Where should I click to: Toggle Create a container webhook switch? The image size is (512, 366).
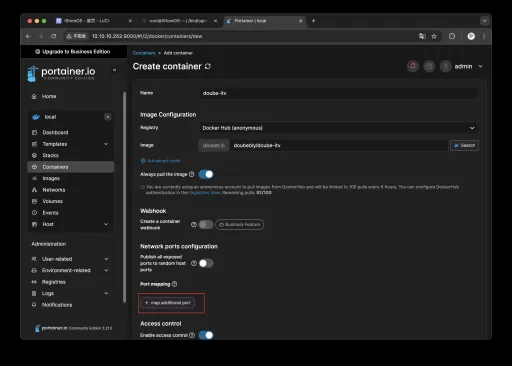point(206,225)
